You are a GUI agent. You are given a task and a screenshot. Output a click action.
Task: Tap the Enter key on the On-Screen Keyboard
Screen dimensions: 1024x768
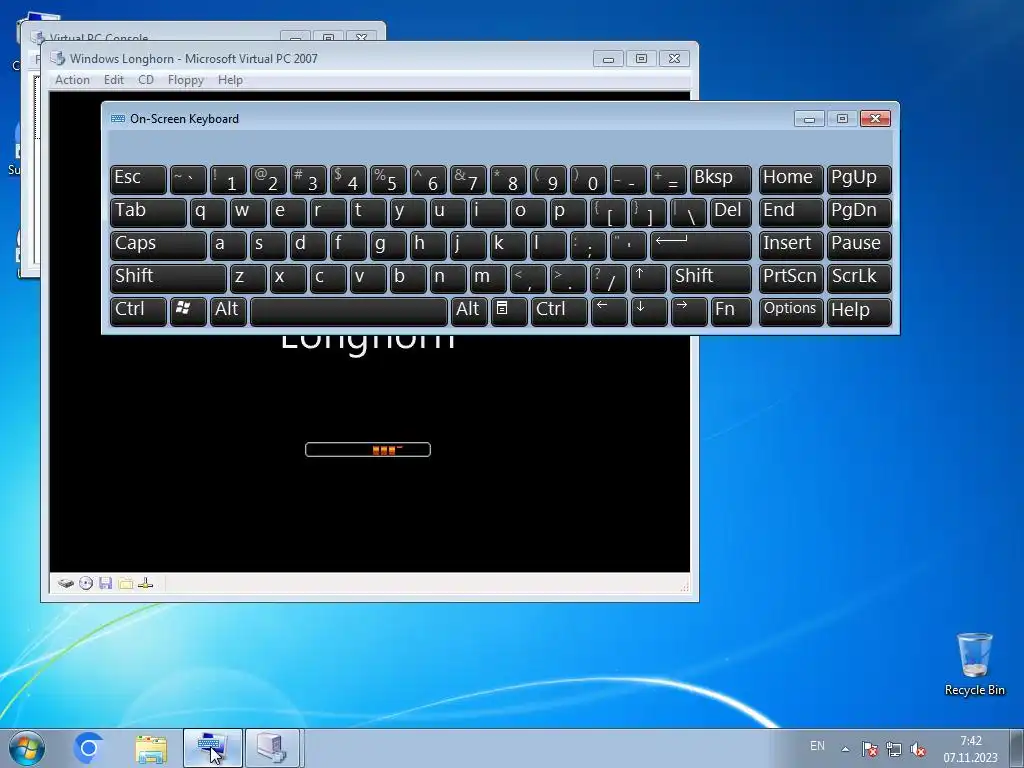pos(700,246)
